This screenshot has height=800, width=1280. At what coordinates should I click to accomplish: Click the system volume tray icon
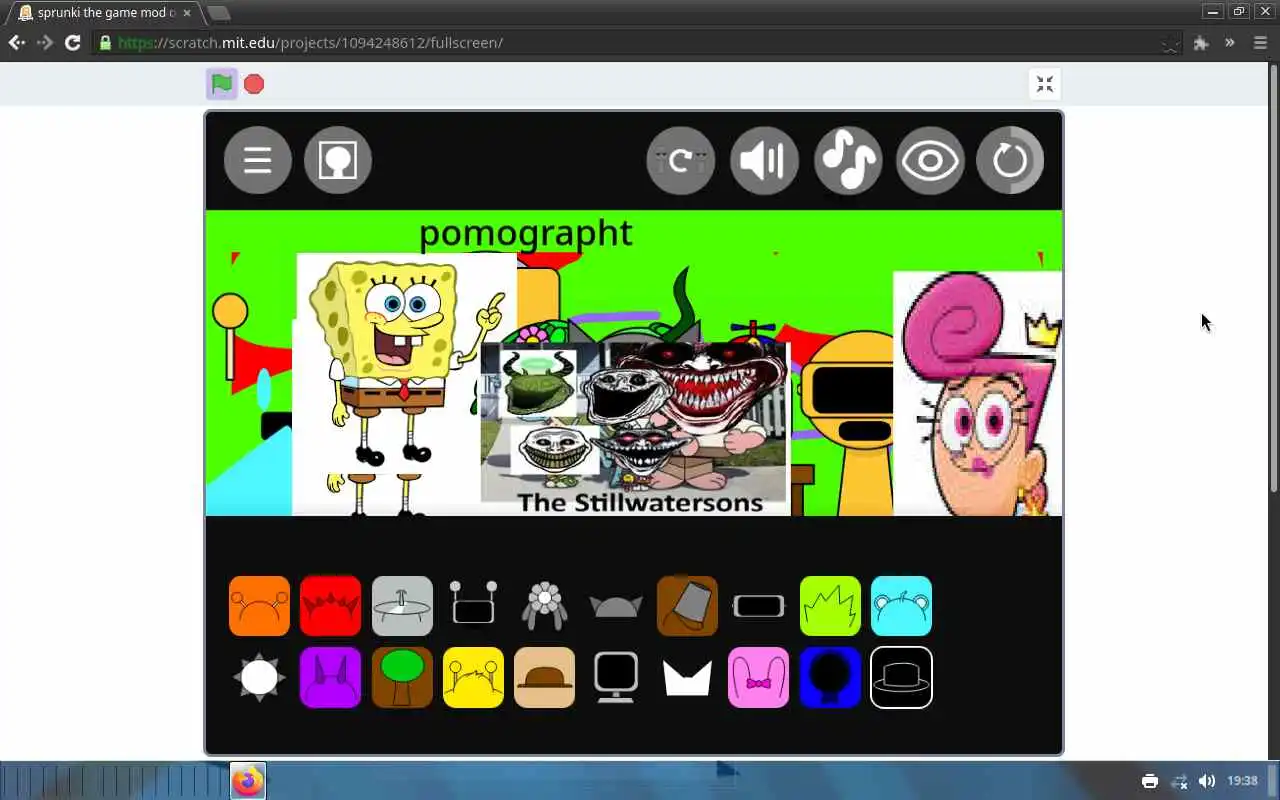click(x=1207, y=781)
